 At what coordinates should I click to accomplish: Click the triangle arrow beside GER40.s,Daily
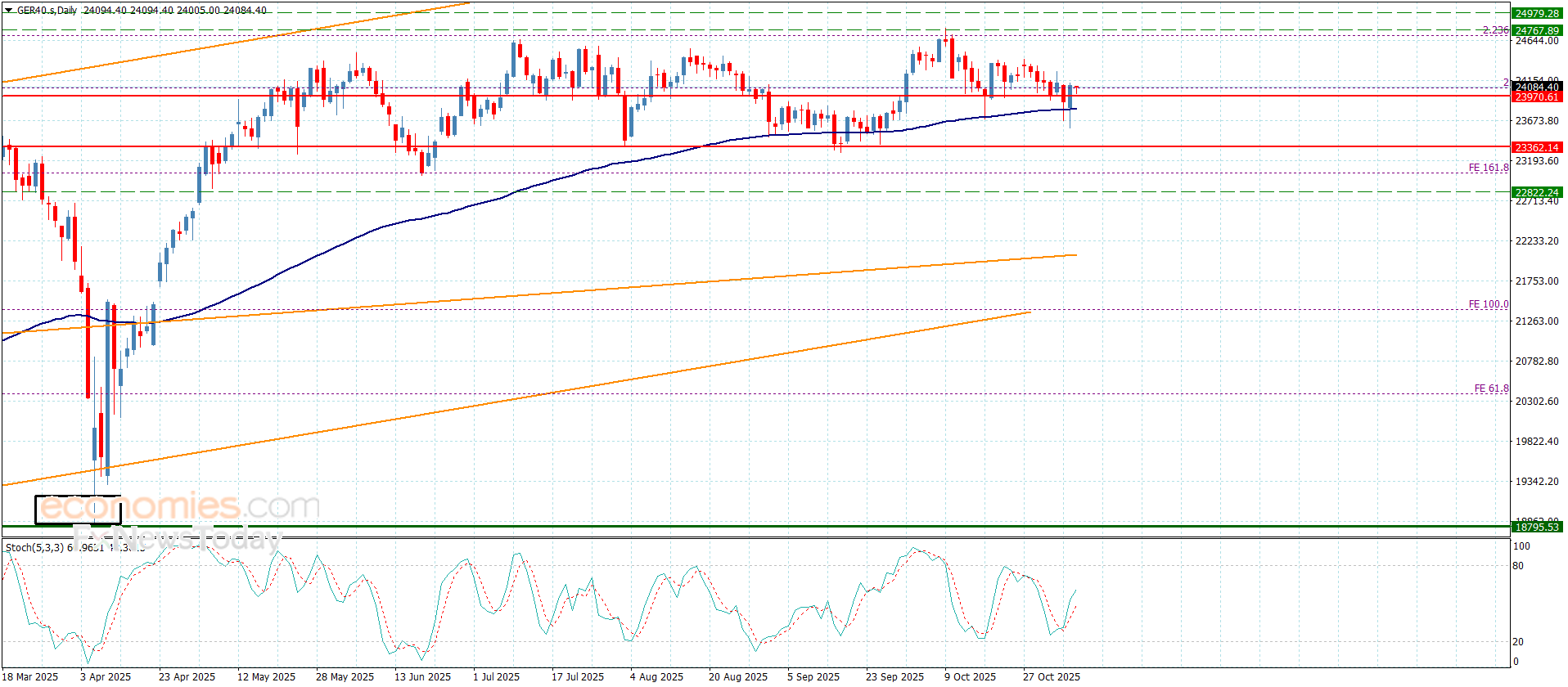(8, 11)
